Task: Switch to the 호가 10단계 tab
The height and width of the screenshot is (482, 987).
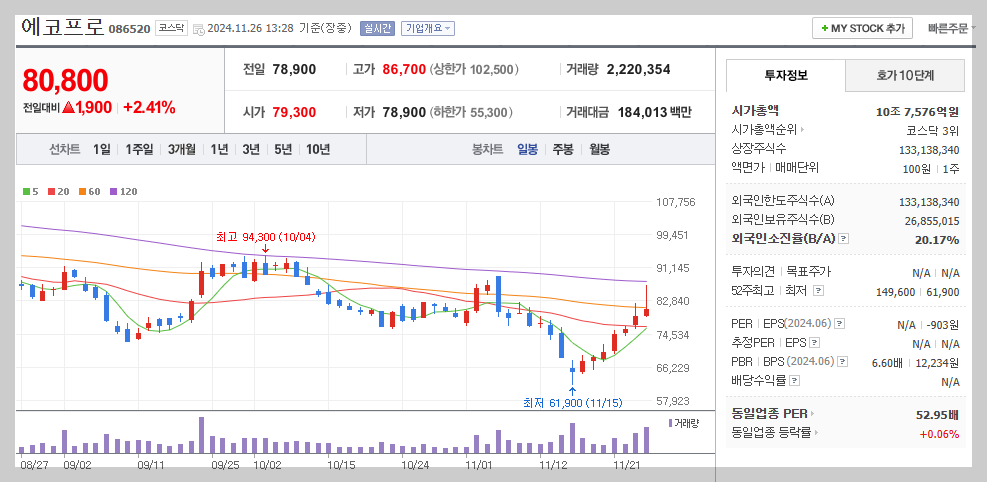Action: coord(905,76)
